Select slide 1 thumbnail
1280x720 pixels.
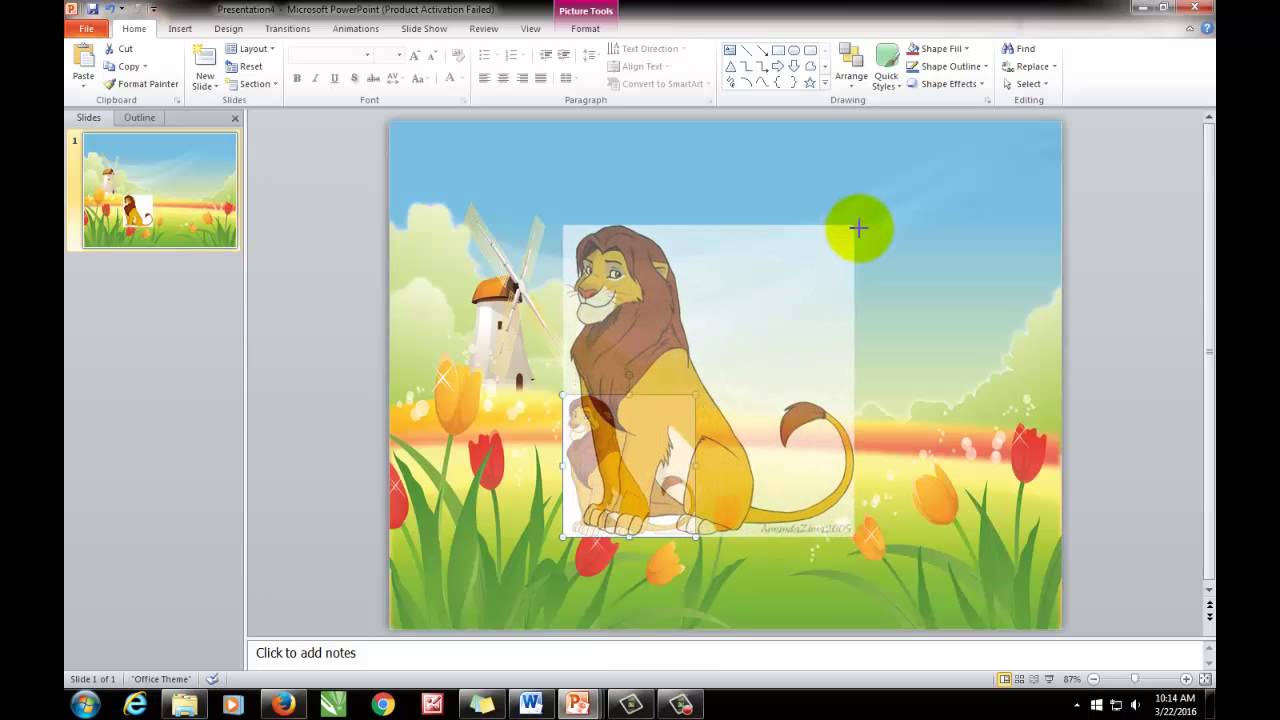tap(160, 190)
